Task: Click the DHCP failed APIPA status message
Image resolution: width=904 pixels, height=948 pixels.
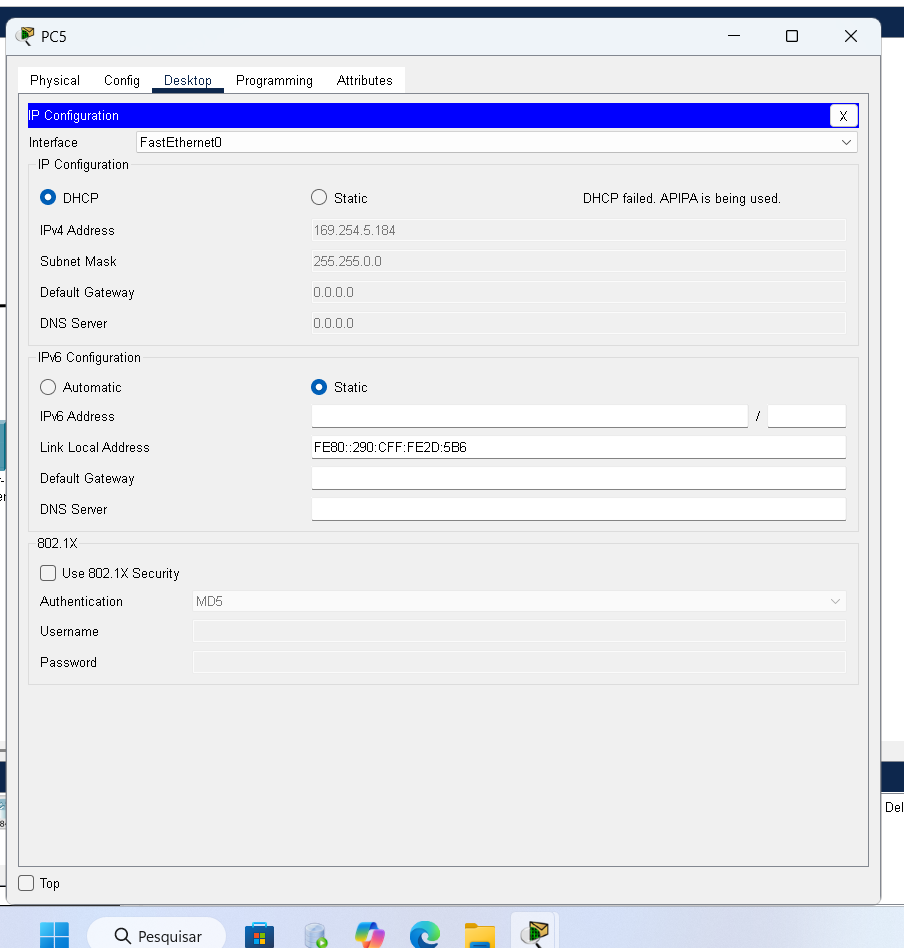Action: pyautogui.click(x=681, y=198)
